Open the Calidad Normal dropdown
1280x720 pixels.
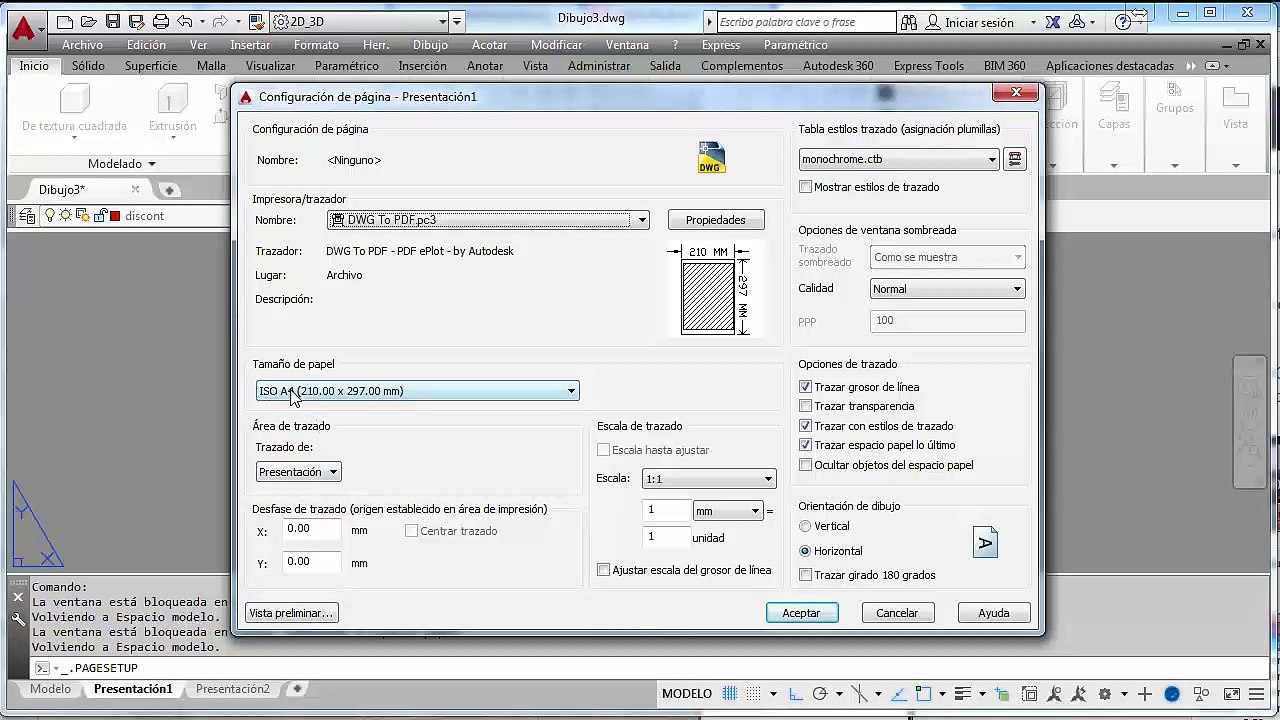(947, 289)
